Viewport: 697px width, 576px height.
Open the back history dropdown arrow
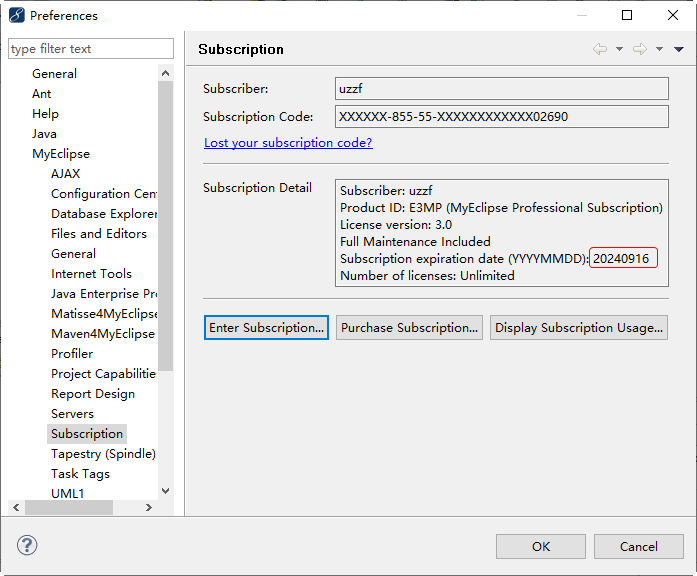(x=619, y=49)
